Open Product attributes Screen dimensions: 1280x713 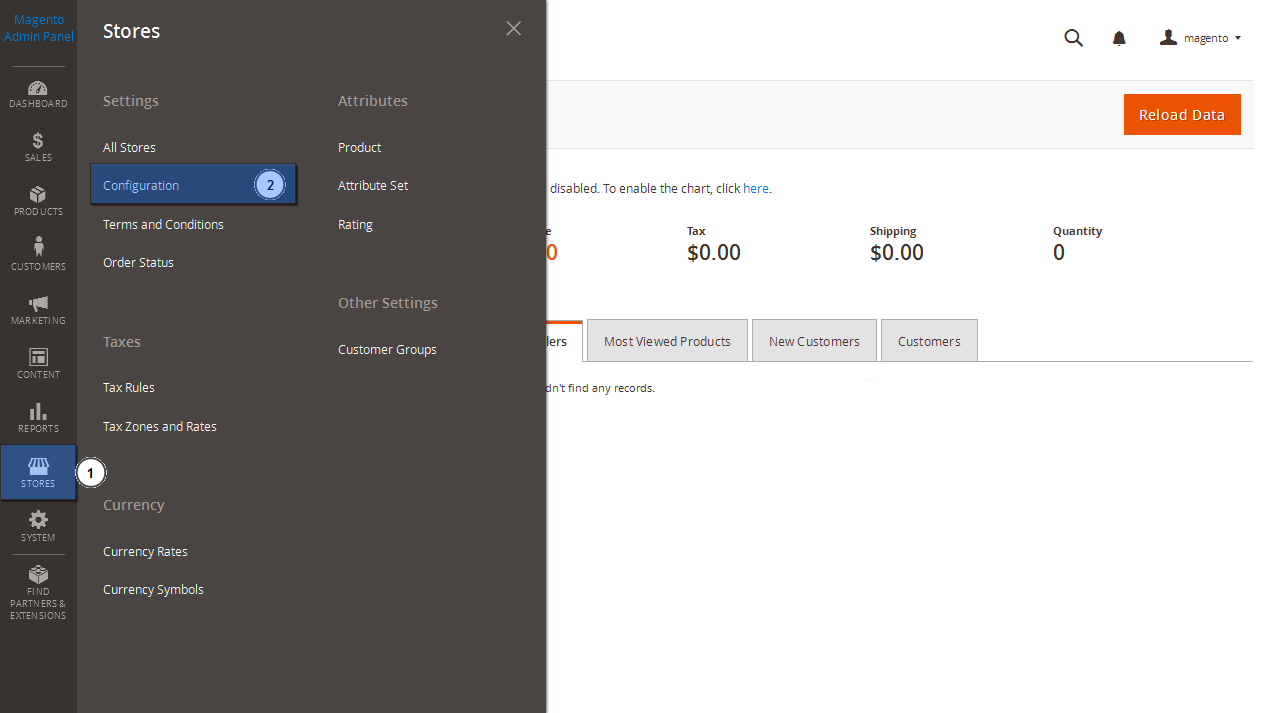359,147
